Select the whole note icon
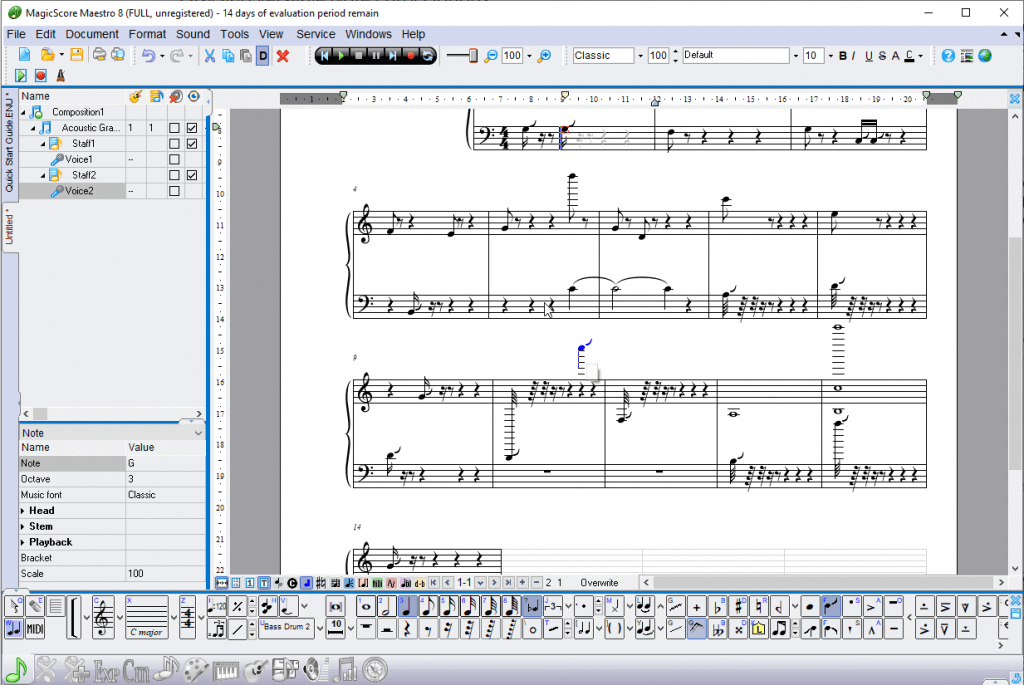Image resolution: width=1024 pixels, height=685 pixels. point(366,608)
